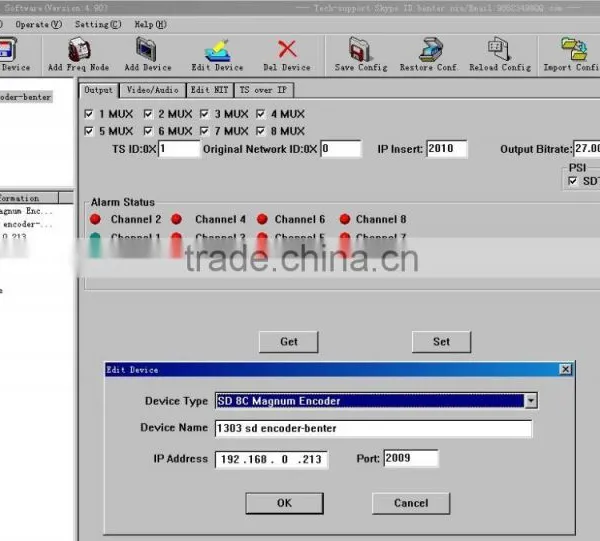Click the IP Insert field showing 2010

click(x=447, y=149)
